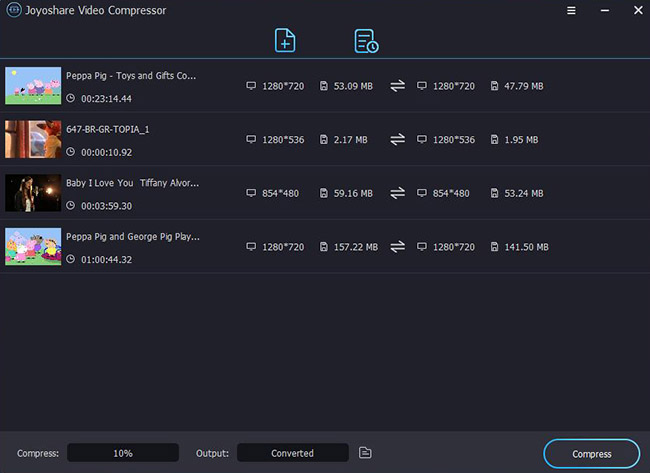This screenshot has width=650, height=473.
Task: Select the Peppa Pig and George thumbnail
Action: (33, 247)
